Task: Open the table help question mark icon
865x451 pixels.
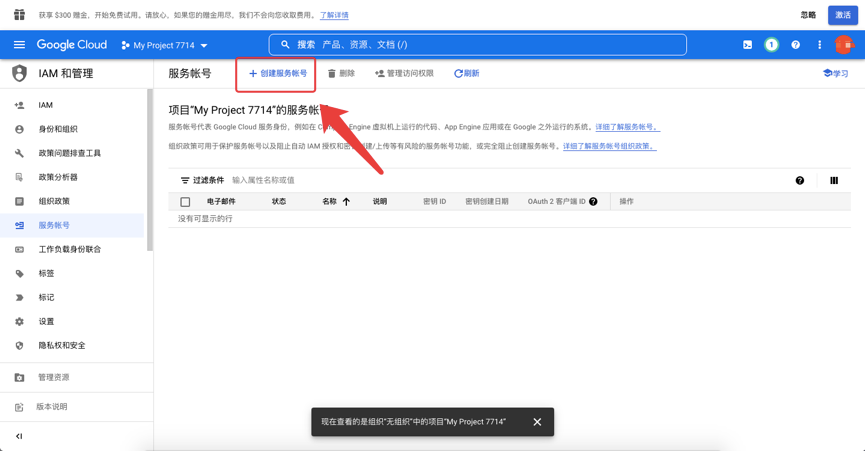Action: [x=800, y=180]
